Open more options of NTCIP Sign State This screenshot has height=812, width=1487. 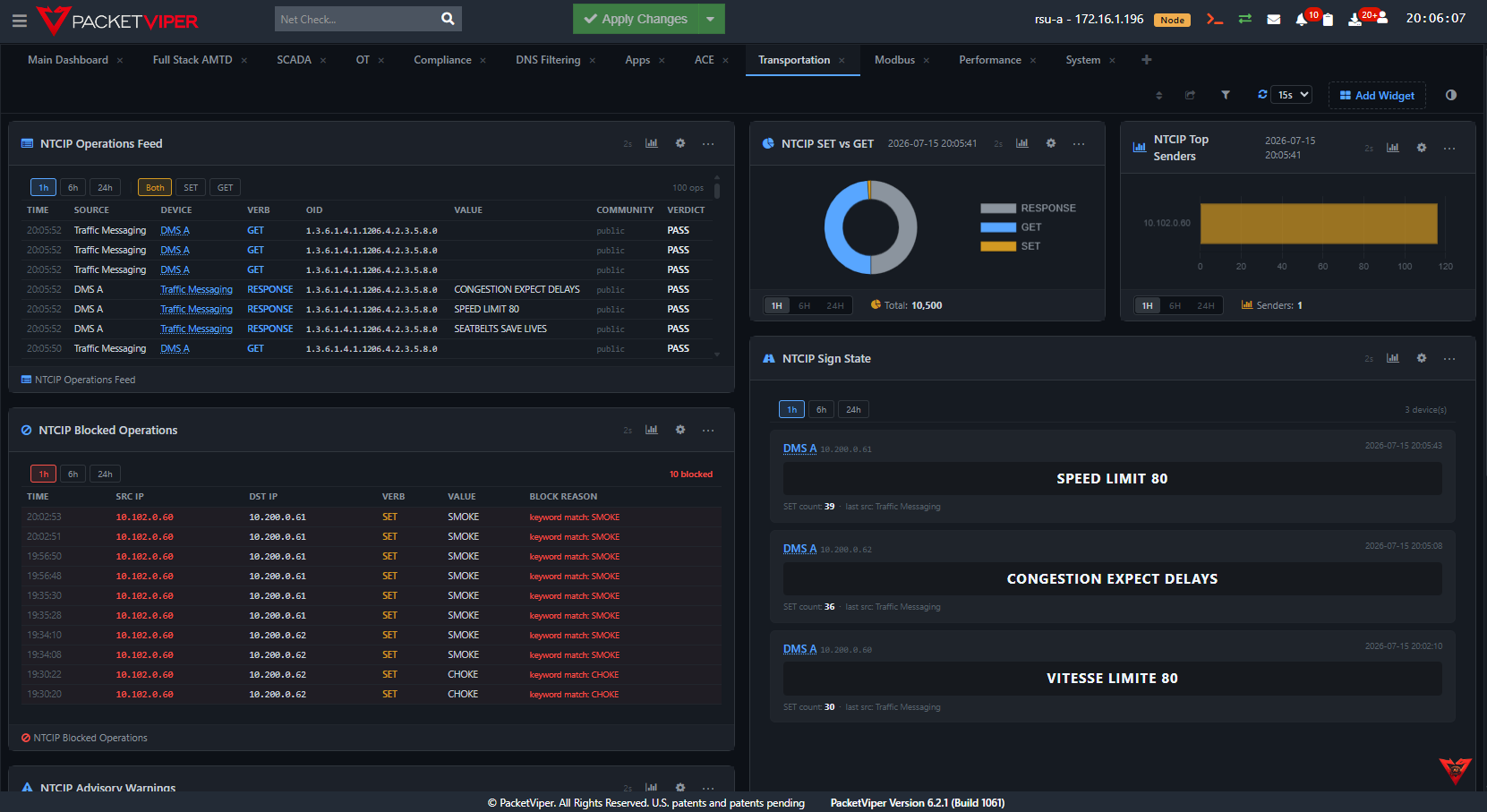(1449, 358)
